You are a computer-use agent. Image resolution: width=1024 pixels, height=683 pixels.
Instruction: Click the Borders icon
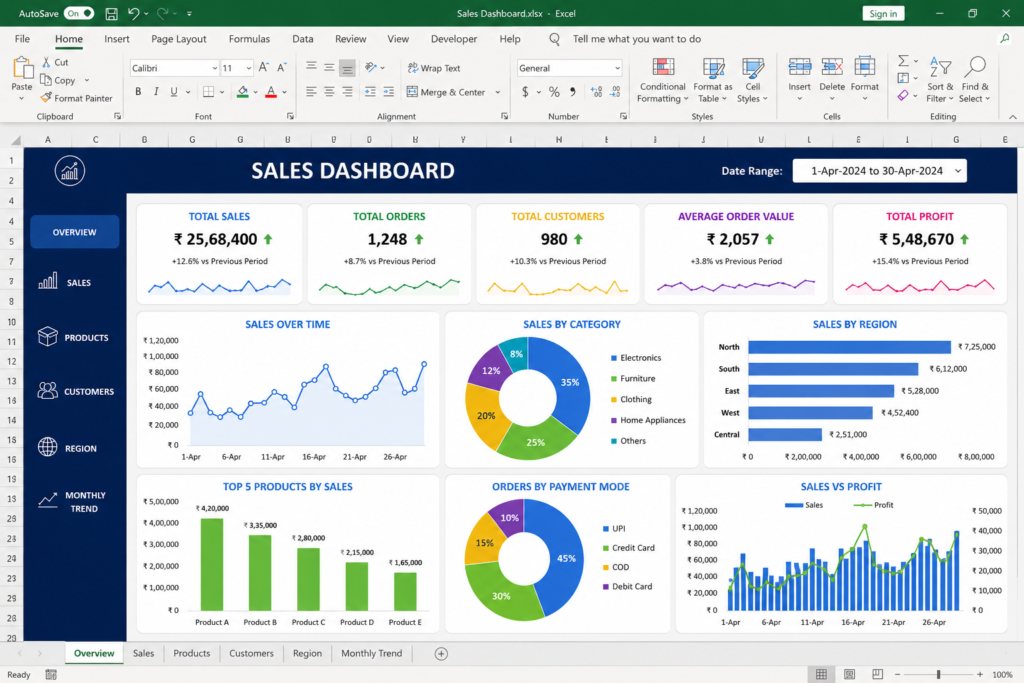[208, 92]
